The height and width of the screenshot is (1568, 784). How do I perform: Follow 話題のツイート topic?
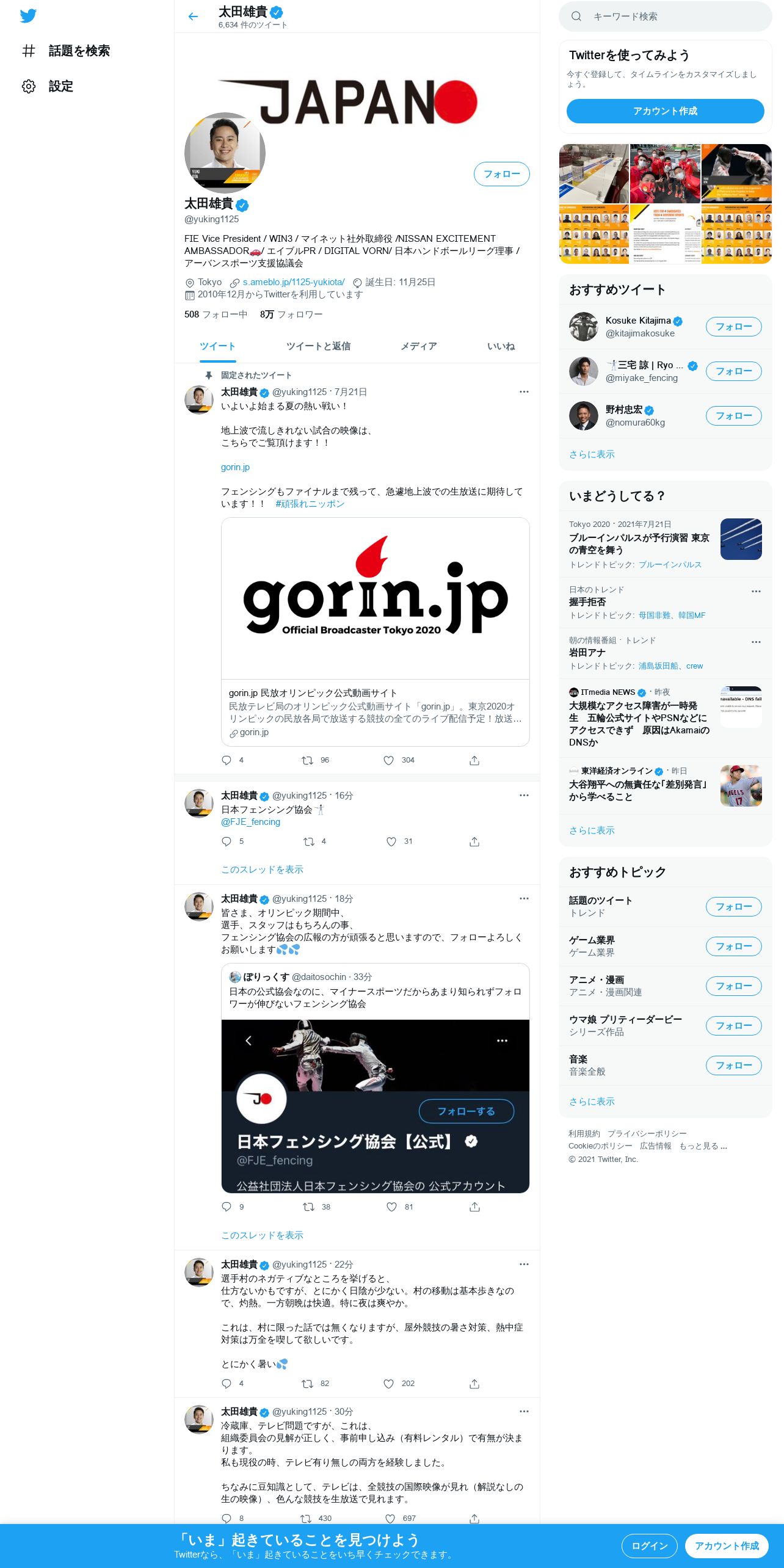pos(733,907)
